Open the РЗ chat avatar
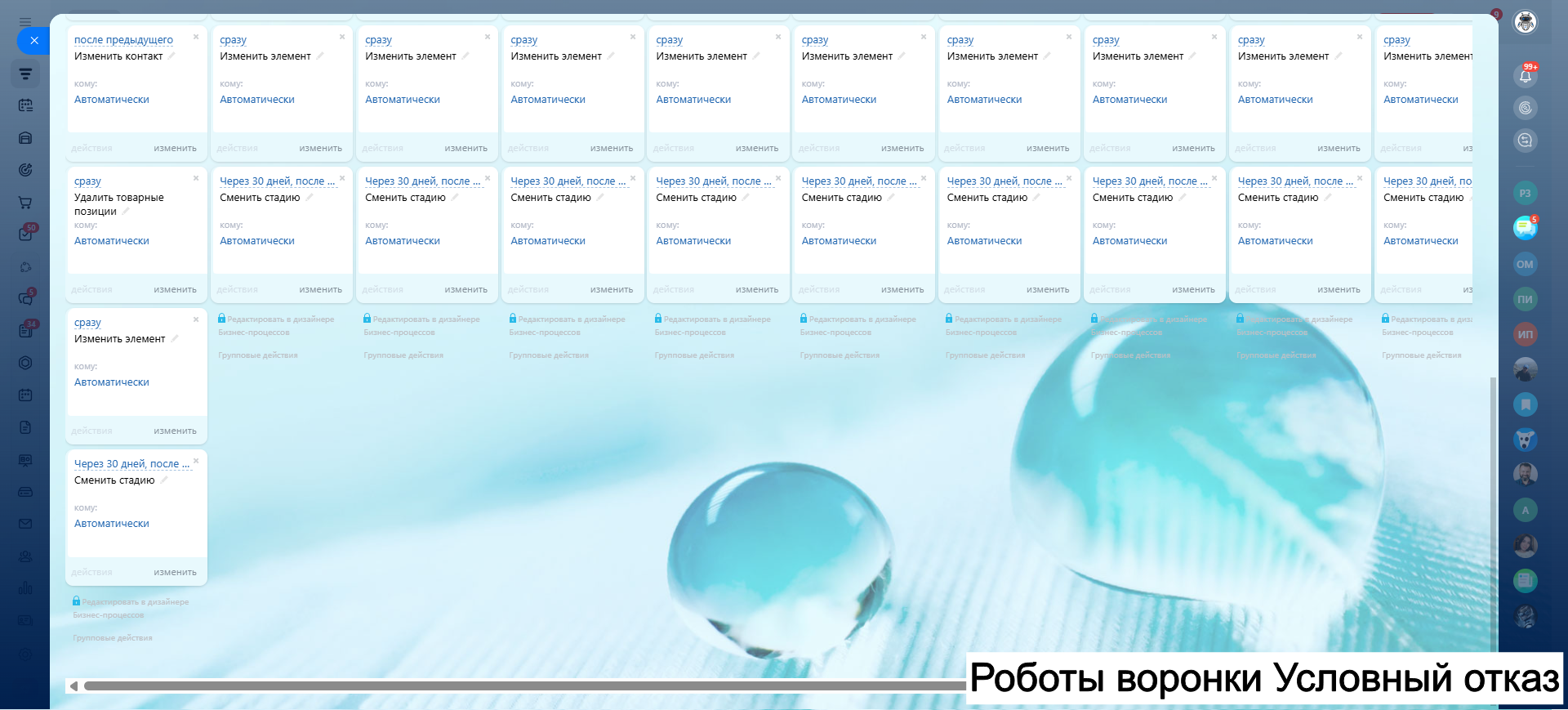This screenshot has width=1568, height=710. pyautogui.click(x=1525, y=194)
